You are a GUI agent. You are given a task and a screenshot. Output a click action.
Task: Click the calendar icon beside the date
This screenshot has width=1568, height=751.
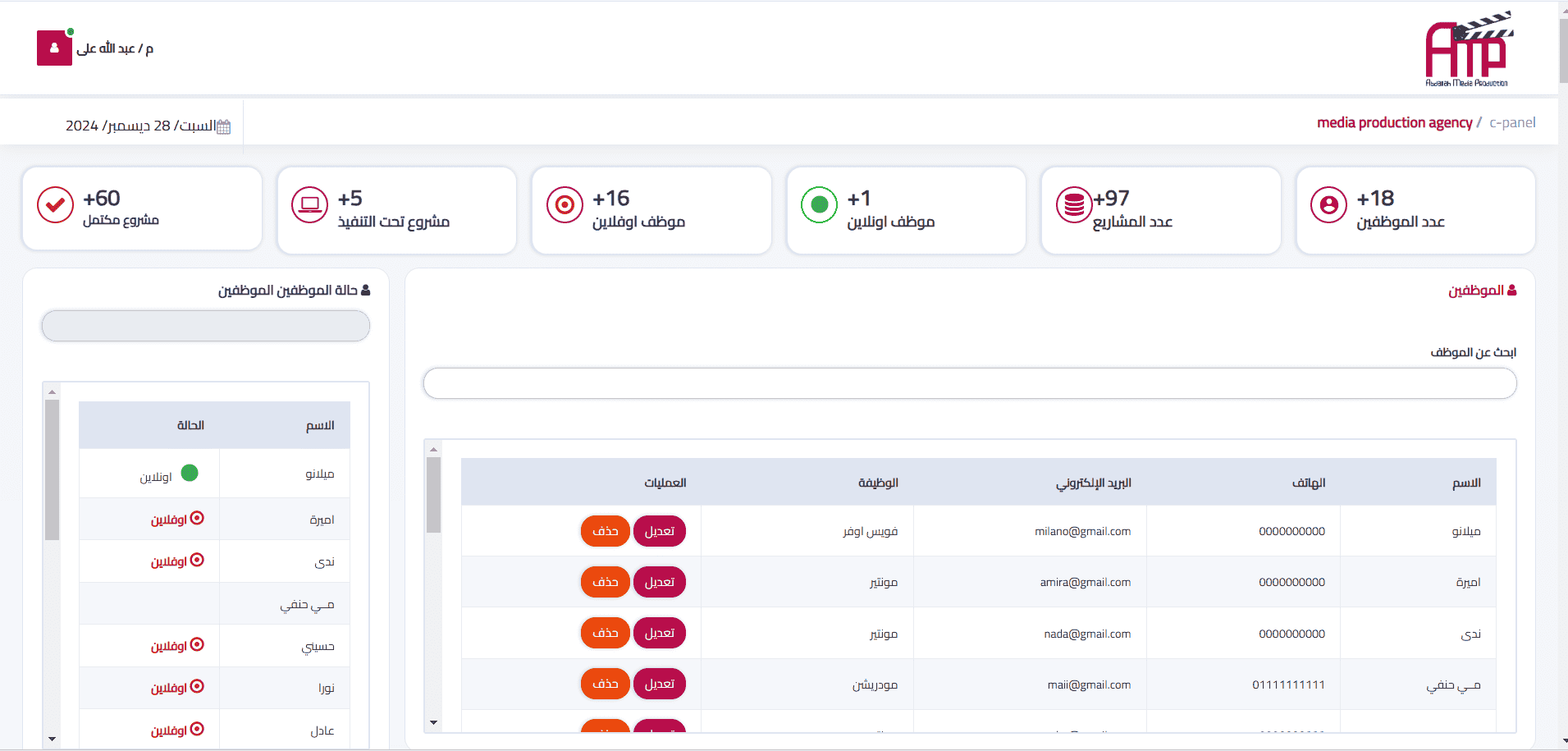(223, 126)
